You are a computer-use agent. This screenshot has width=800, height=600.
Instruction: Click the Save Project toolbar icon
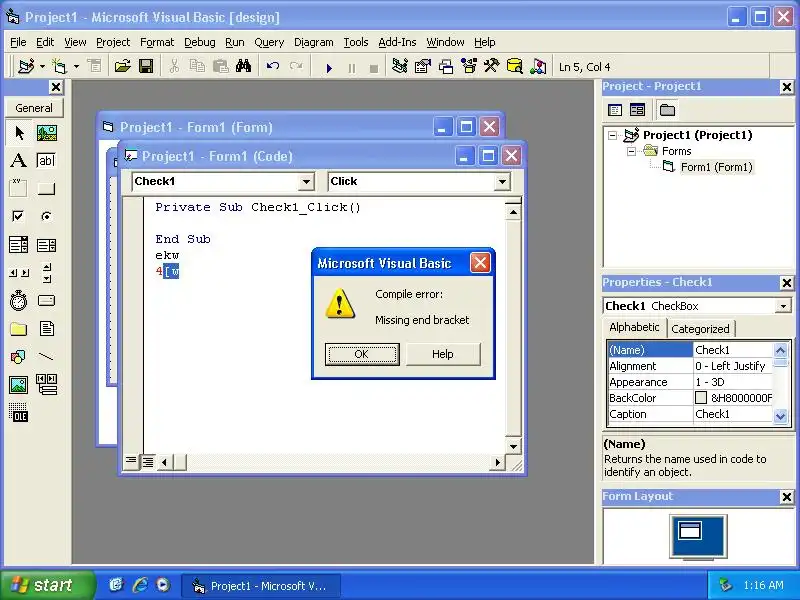146,66
